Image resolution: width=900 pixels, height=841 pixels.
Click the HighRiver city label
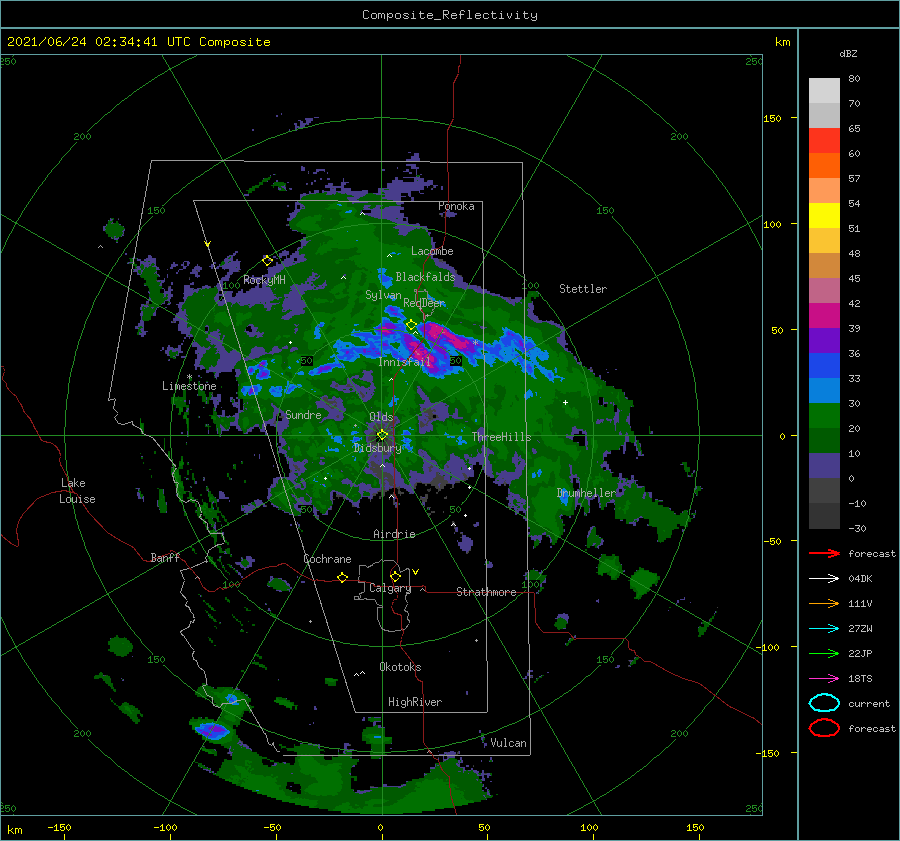415,702
